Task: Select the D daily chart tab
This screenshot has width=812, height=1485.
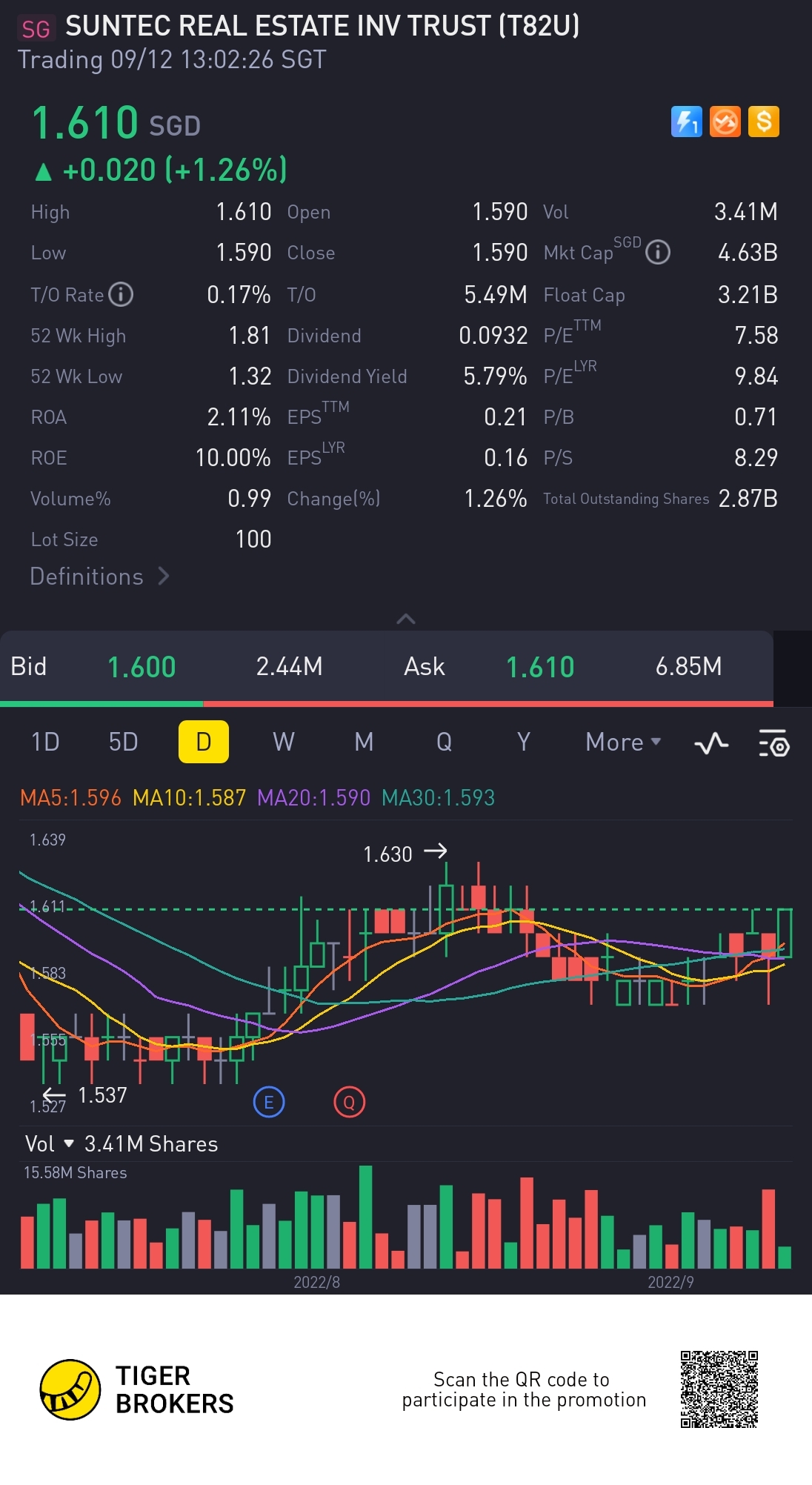Action: (204, 742)
